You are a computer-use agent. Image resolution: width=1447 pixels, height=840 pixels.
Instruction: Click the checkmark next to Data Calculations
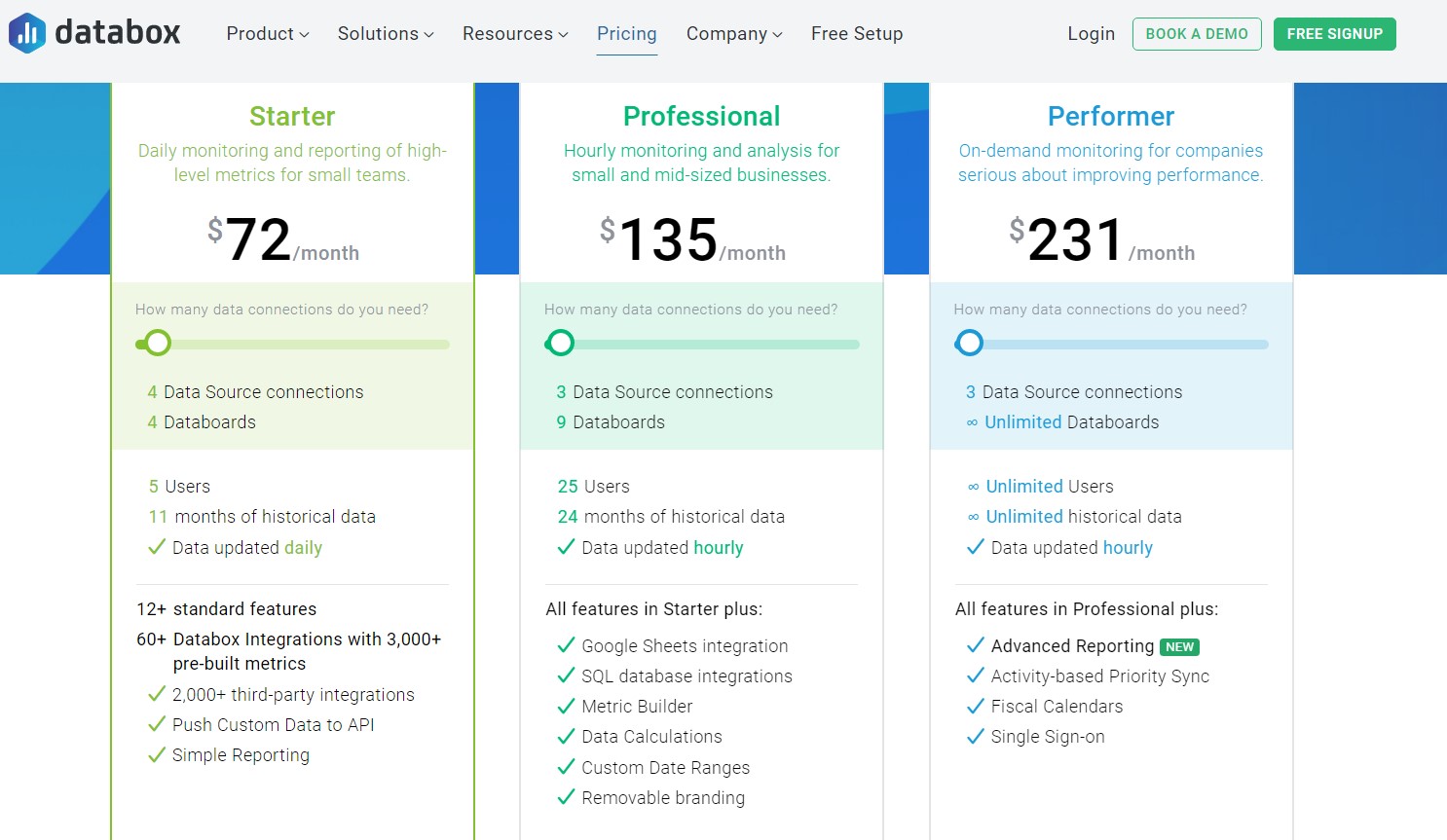(566, 736)
